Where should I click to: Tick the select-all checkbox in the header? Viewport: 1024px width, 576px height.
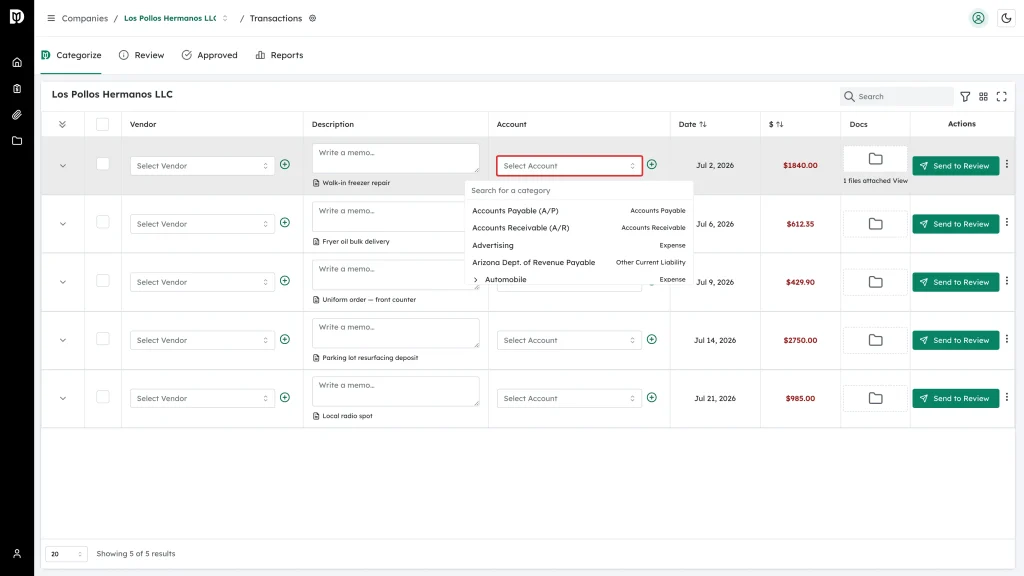[103, 124]
